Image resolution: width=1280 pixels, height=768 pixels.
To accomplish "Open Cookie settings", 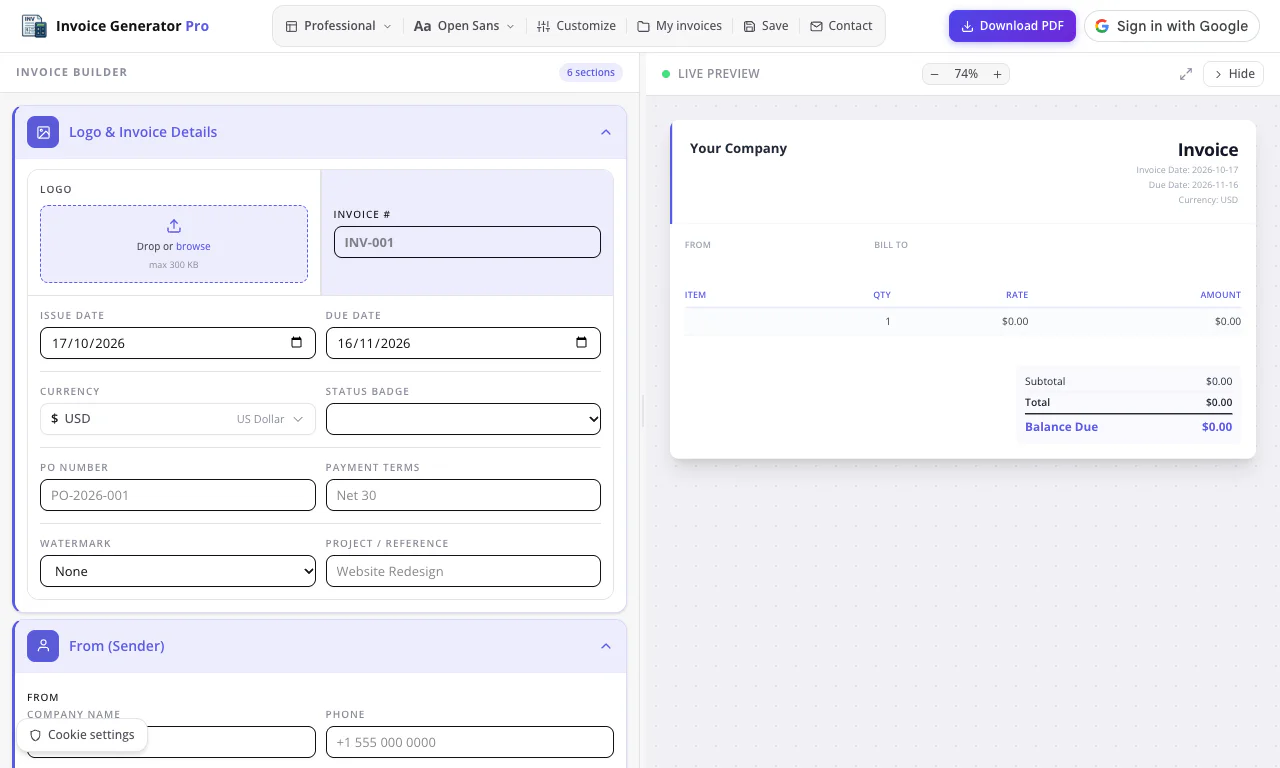I will pos(82,735).
